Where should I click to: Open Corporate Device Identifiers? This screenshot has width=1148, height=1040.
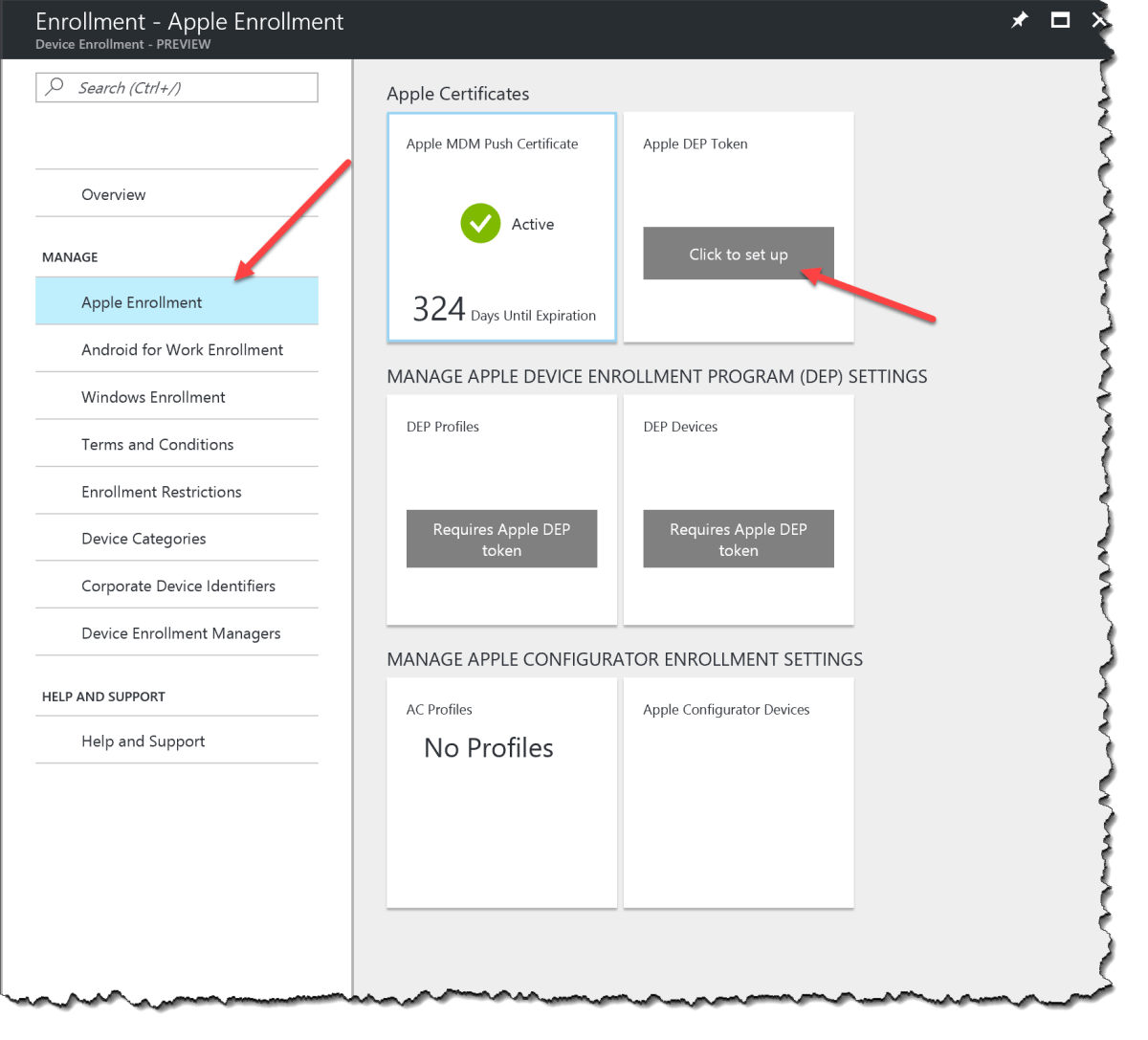(179, 585)
